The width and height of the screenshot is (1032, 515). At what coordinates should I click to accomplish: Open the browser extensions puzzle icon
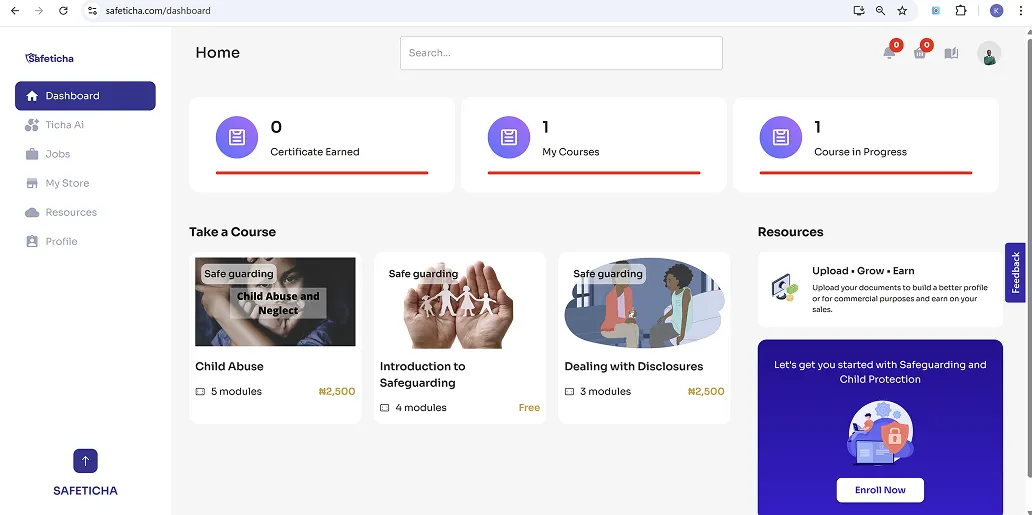(x=961, y=11)
